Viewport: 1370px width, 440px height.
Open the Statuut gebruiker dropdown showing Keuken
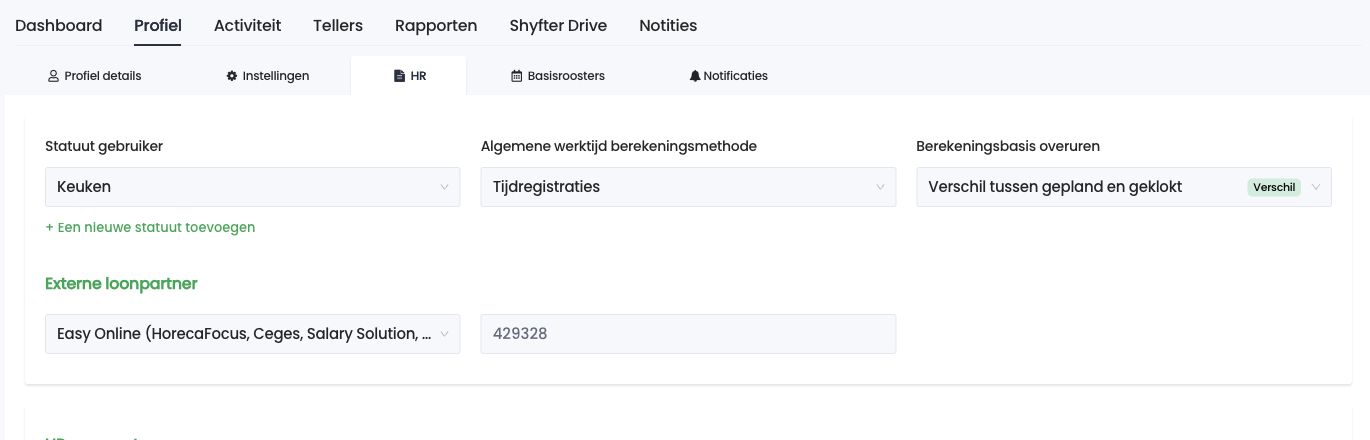point(253,187)
